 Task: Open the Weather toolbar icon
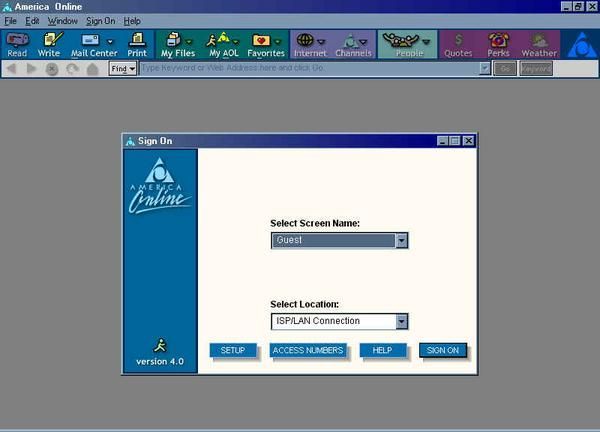[539, 44]
